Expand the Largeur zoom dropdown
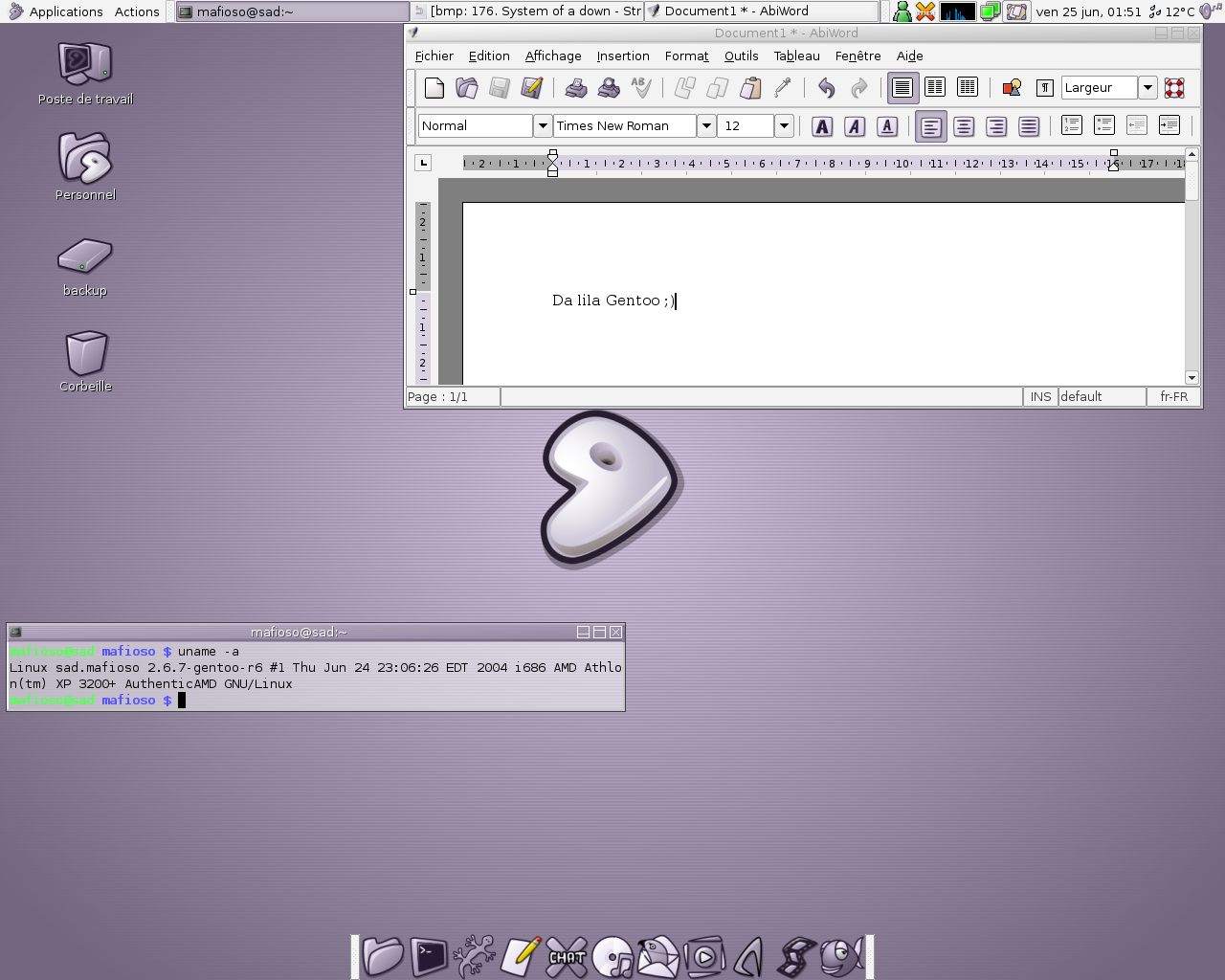Image resolution: width=1225 pixels, height=980 pixels. pyautogui.click(x=1147, y=87)
